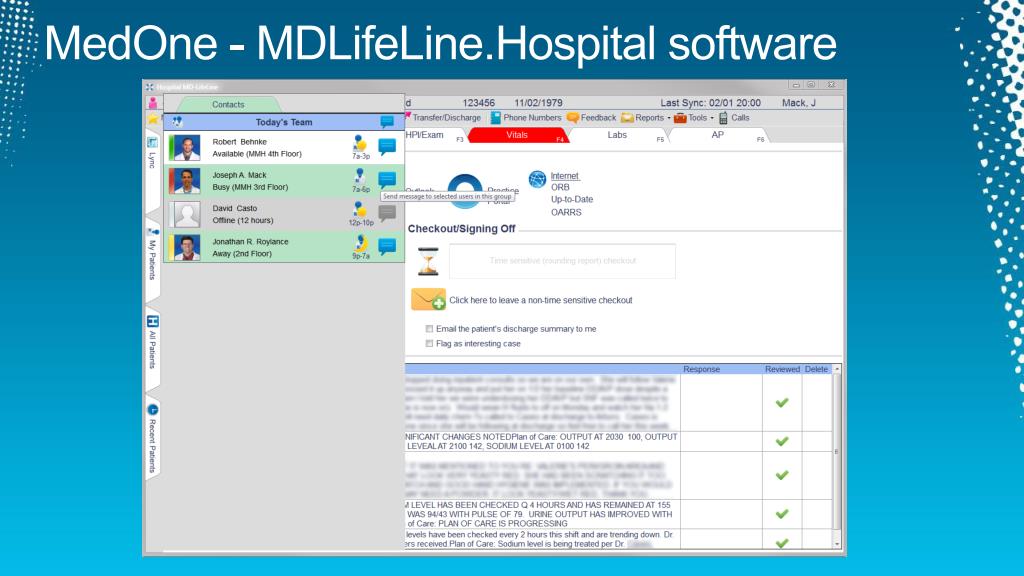Check 'Flag as interesting case'
This screenshot has width=1024, height=576.
(429, 344)
